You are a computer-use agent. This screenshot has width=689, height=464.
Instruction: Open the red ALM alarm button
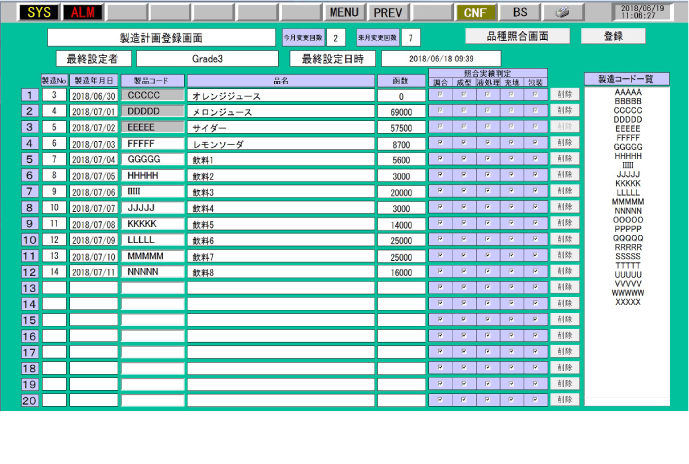[83, 12]
